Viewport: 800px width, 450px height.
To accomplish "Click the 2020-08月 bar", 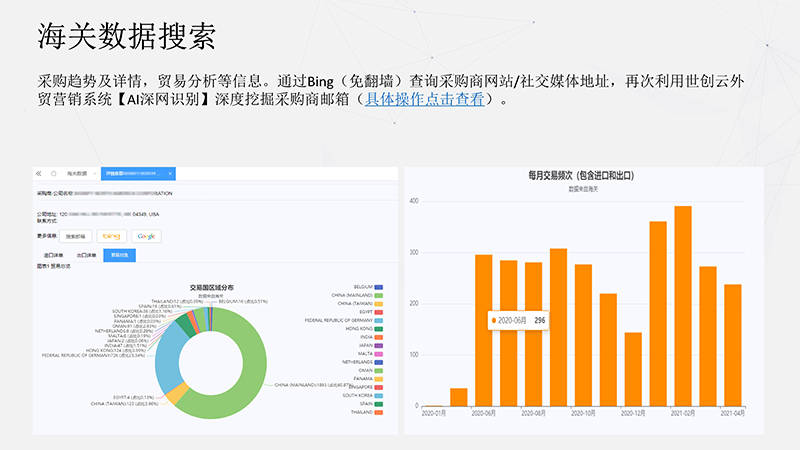I will point(534,334).
